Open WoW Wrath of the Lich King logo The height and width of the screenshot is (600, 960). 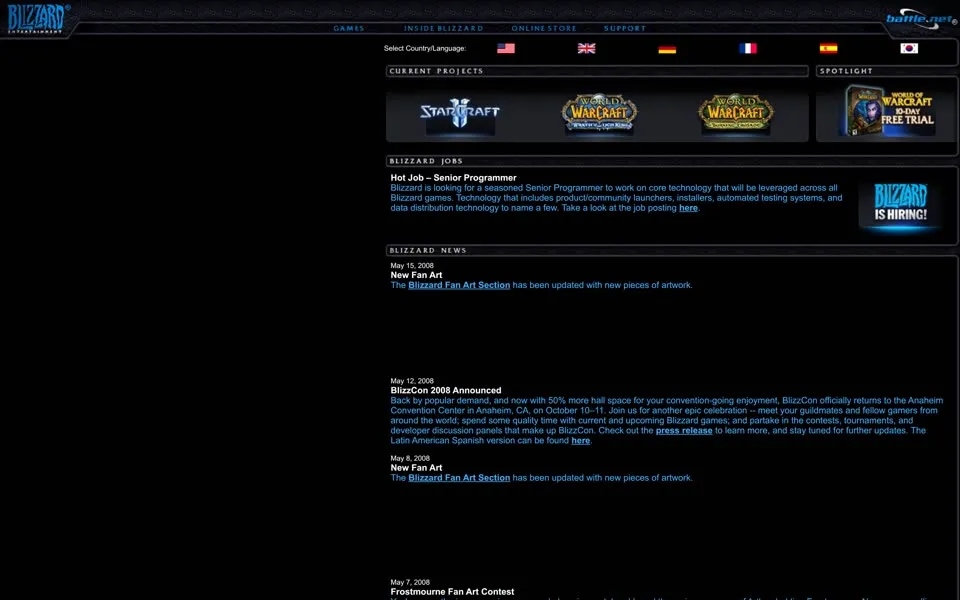pyautogui.click(x=599, y=113)
